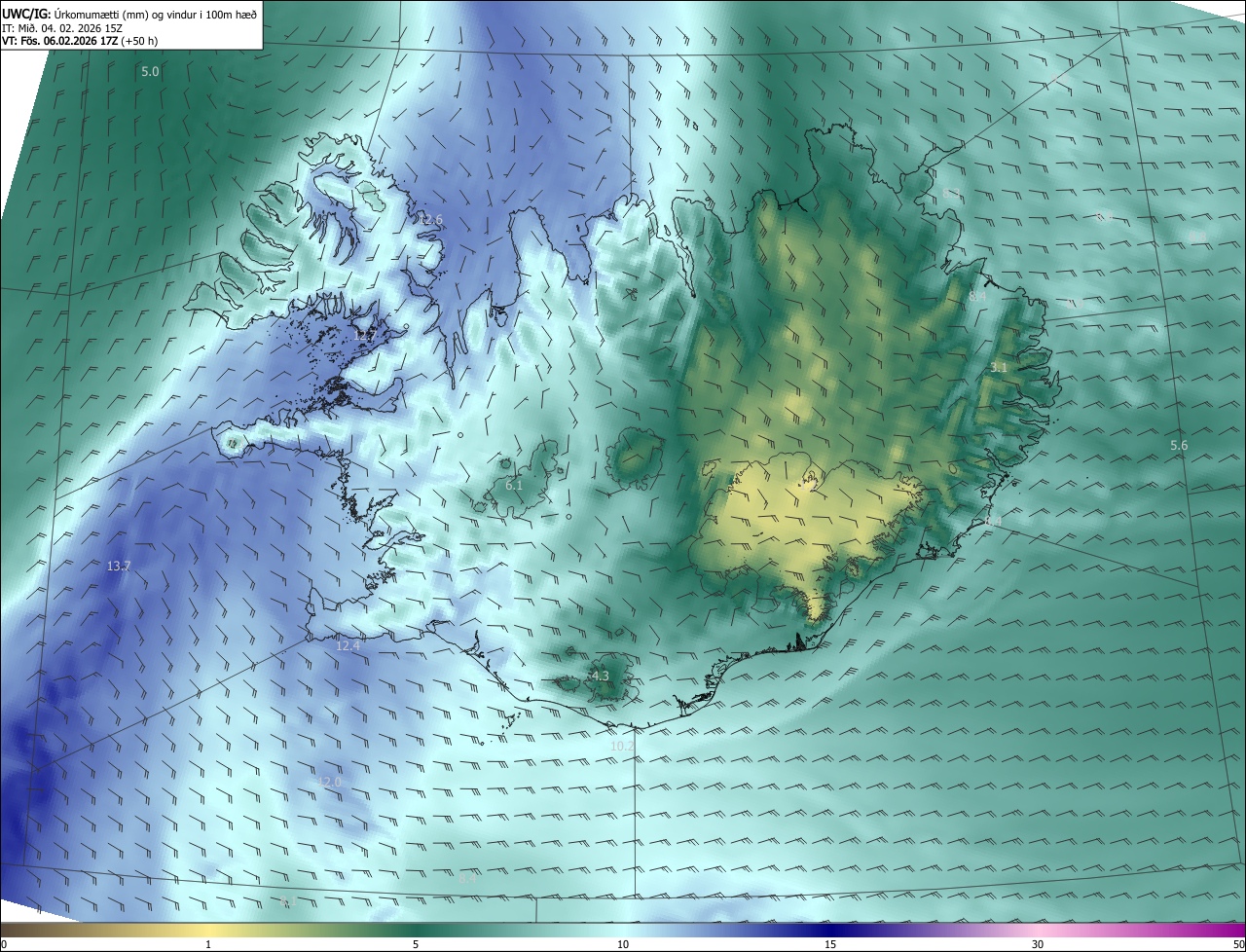
Task: Click the colour scale tick label 50
Action: click(1237, 944)
